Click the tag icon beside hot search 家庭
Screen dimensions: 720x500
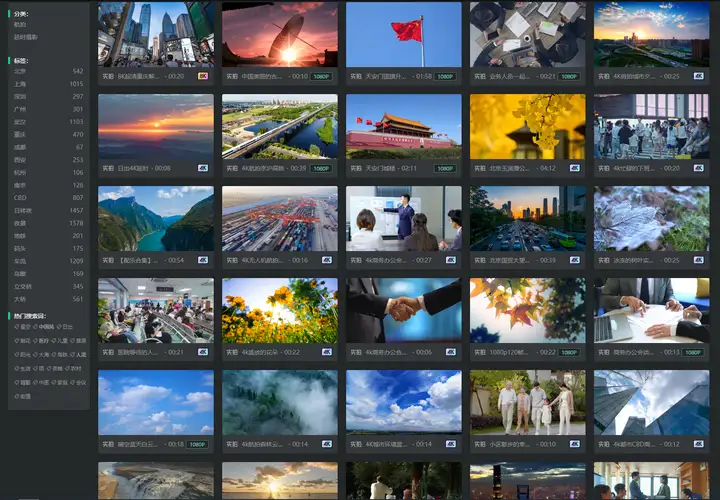54,382
